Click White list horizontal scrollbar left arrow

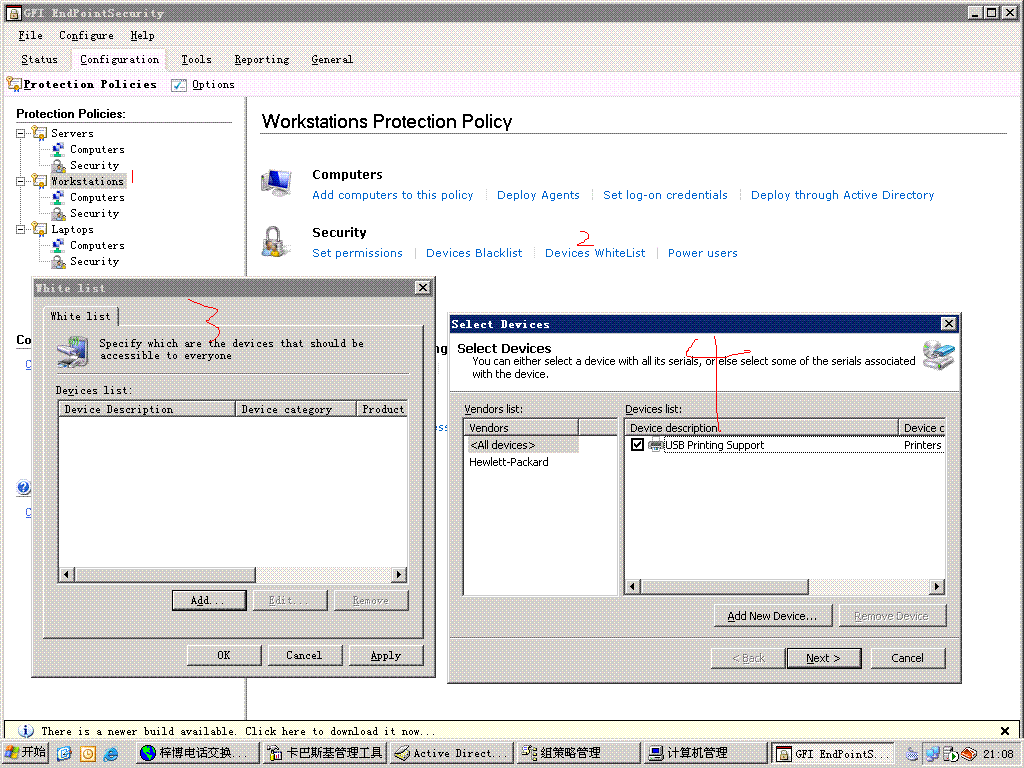(67, 575)
